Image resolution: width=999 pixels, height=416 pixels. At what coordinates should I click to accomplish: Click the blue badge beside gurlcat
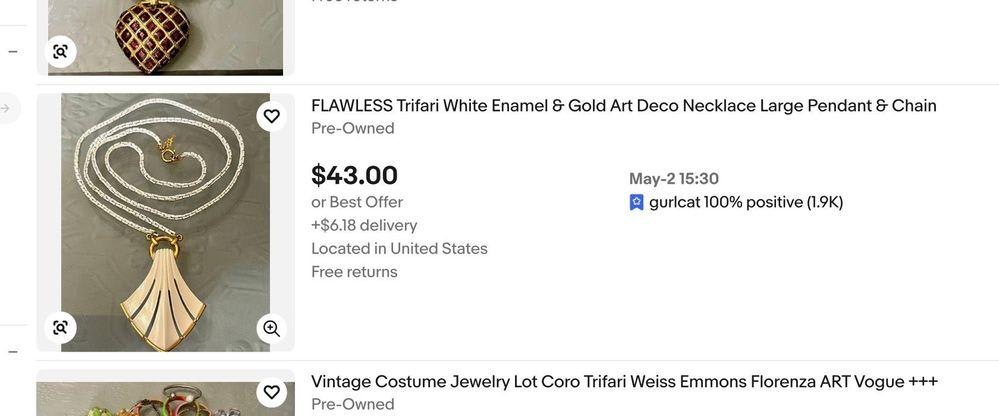click(636, 203)
